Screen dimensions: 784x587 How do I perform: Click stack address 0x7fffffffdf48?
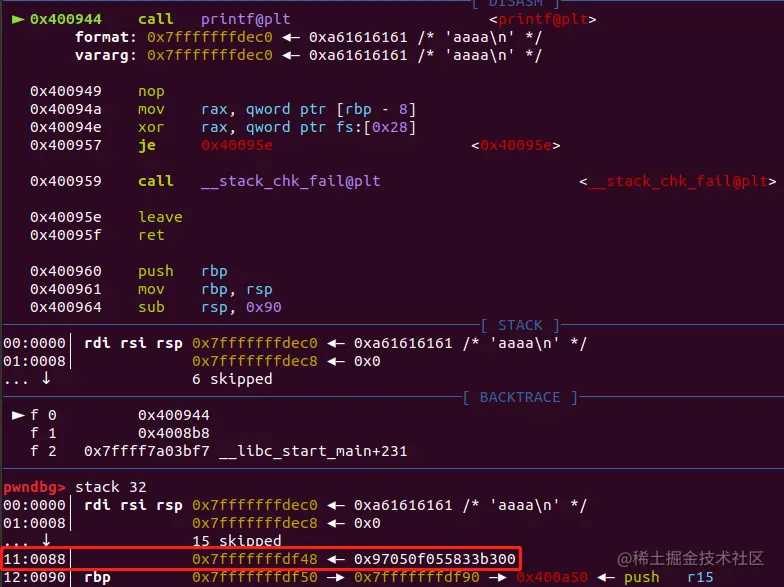254,559
